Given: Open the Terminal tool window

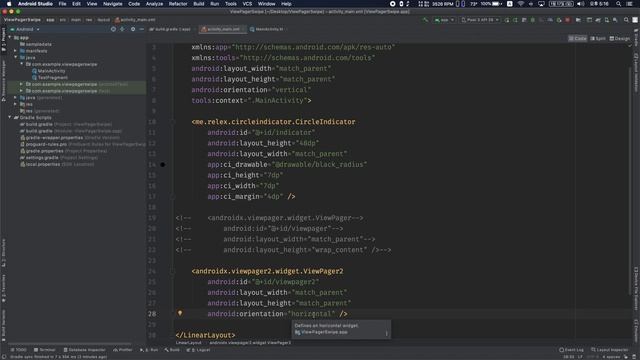Looking at the screenshot, I should 44,350.
